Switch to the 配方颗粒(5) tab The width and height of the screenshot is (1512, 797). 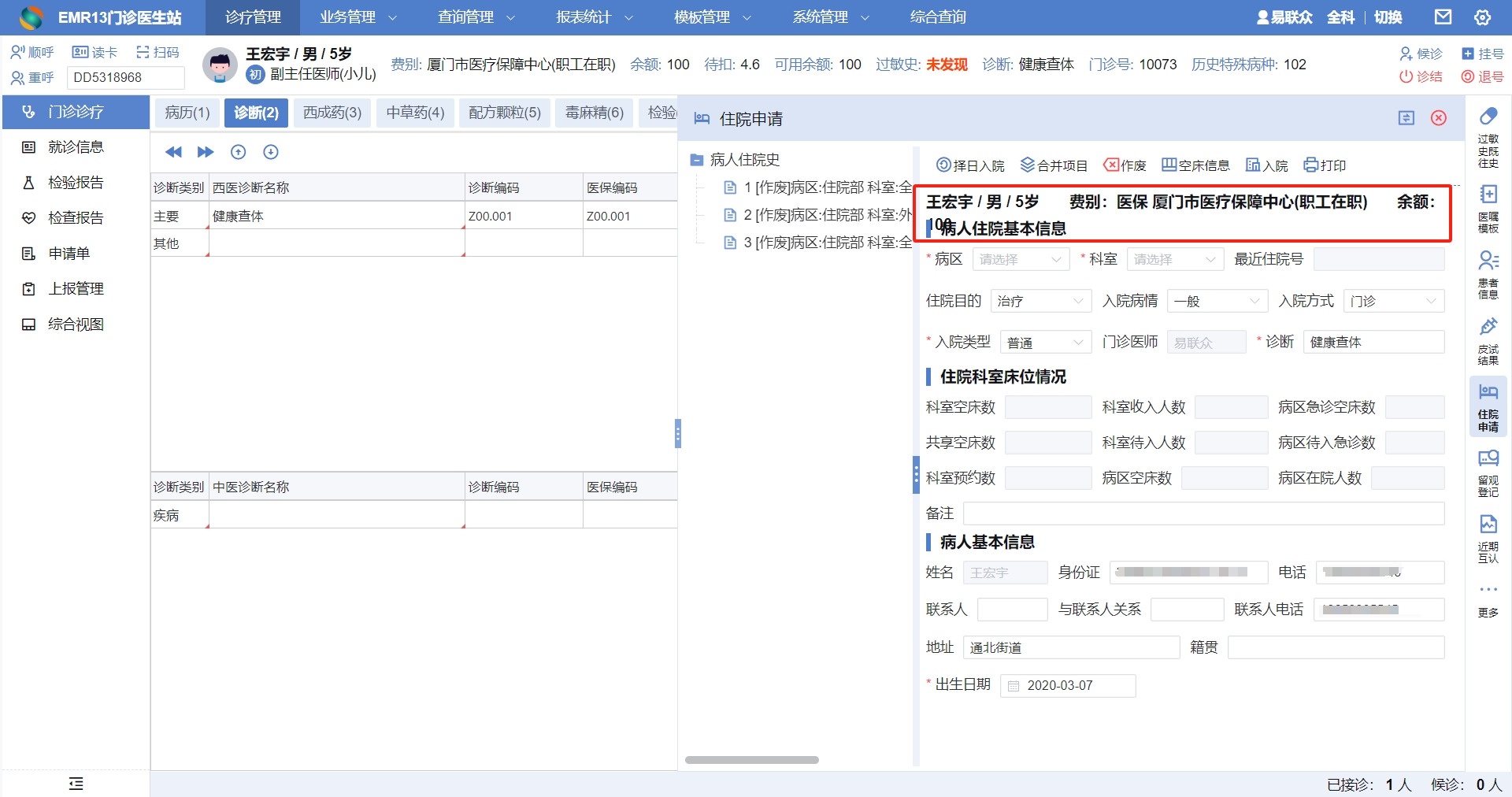[x=505, y=113]
